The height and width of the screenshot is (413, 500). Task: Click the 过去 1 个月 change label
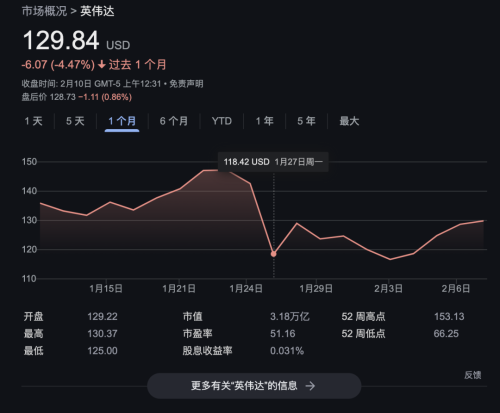click(137, 65)
